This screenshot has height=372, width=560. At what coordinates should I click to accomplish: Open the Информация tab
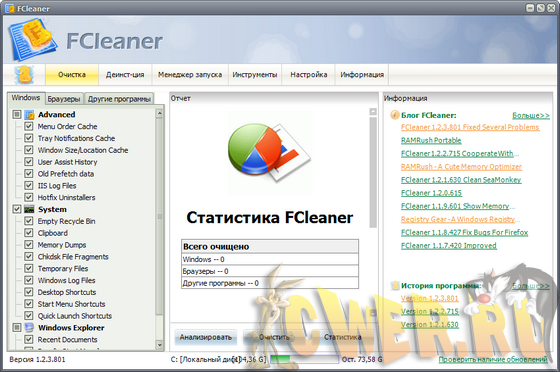[x=362, y=75]
